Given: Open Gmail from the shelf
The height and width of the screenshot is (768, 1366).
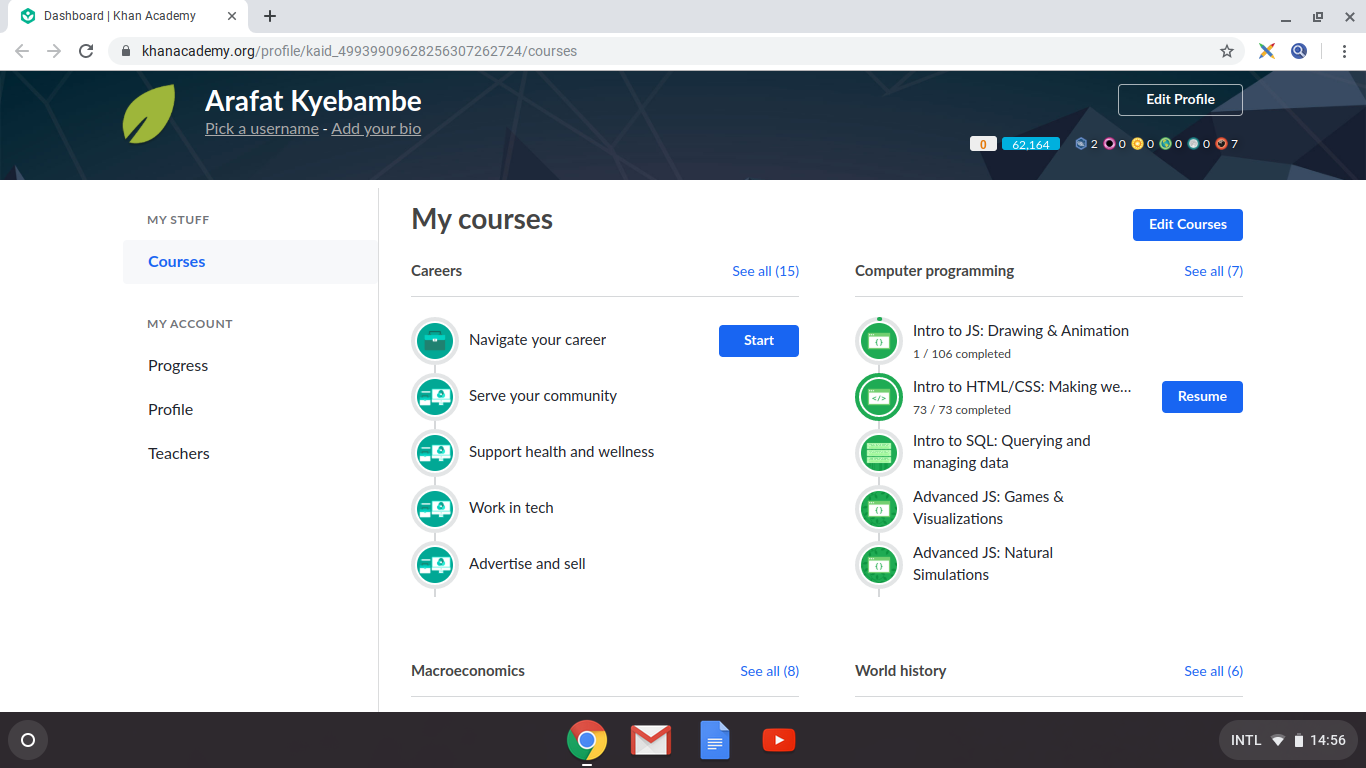Looking at the screenshot, I should (x=651, y=740).
